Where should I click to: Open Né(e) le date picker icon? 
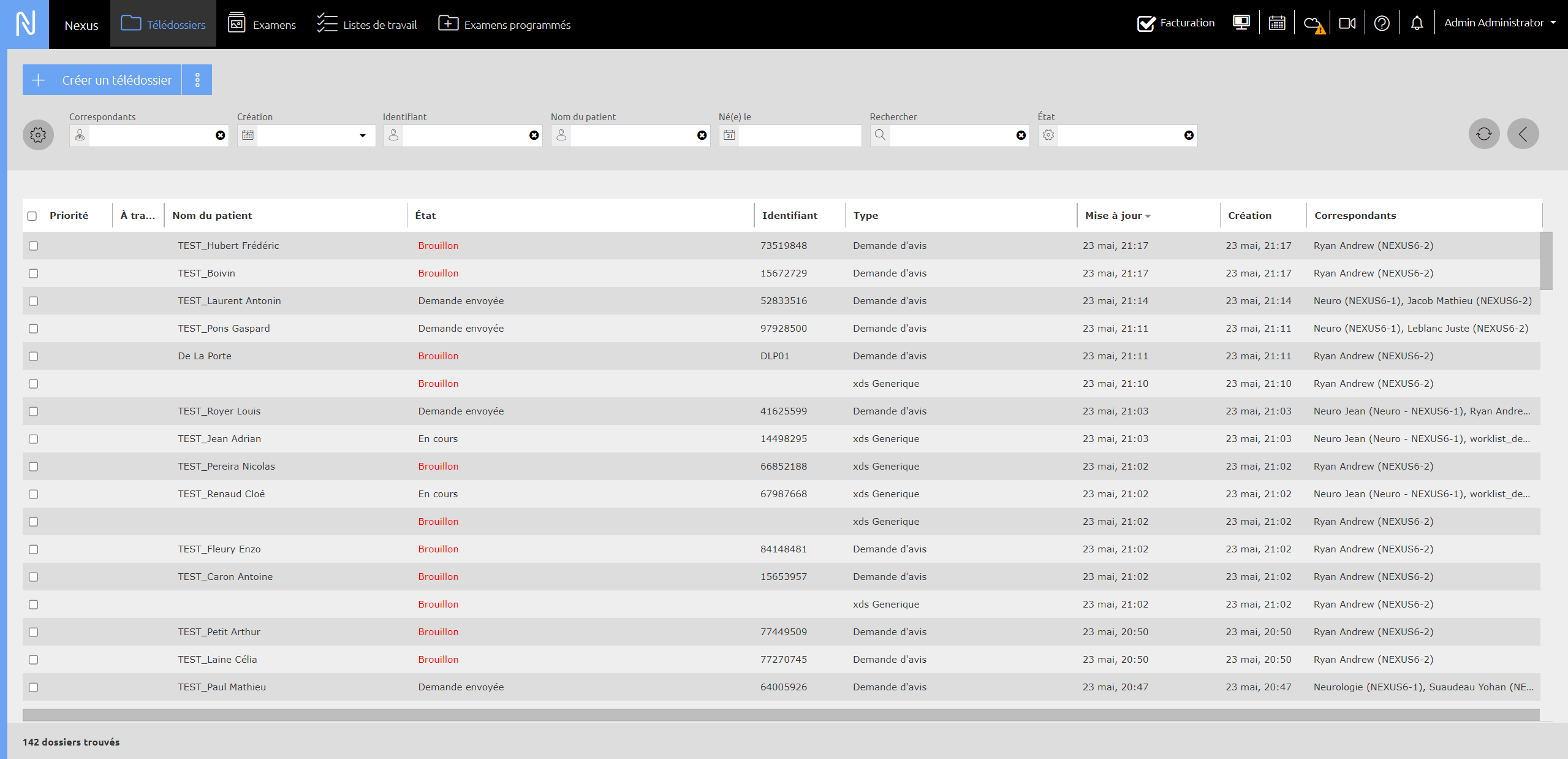coord(729,135)
